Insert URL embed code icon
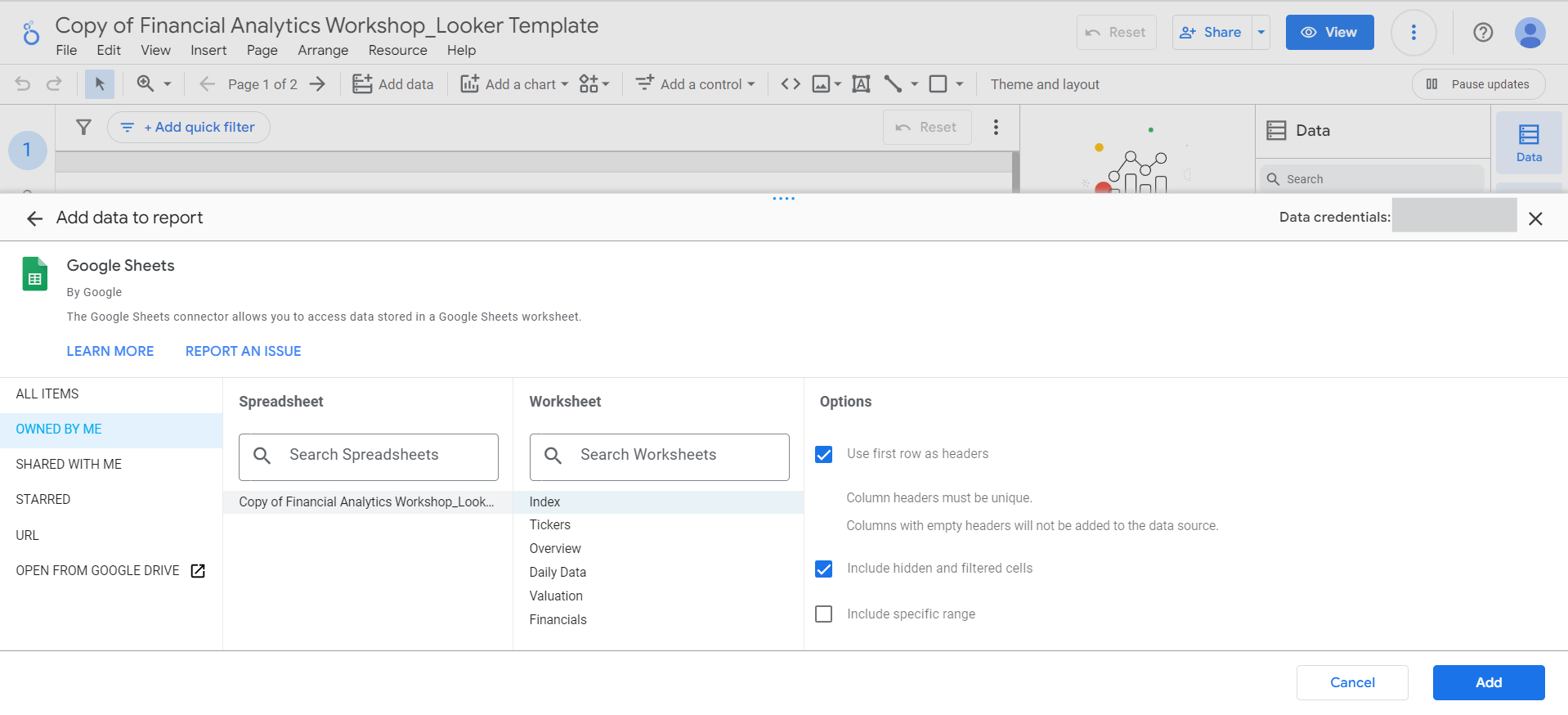 coord(791,83)
